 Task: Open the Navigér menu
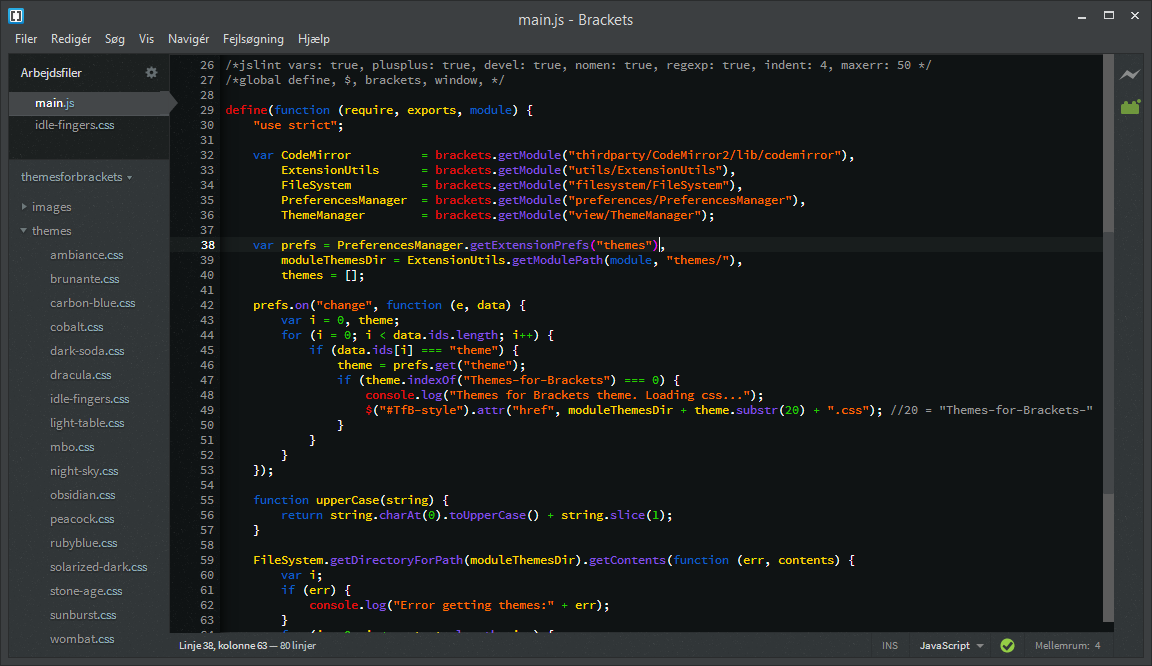[188, 39]
